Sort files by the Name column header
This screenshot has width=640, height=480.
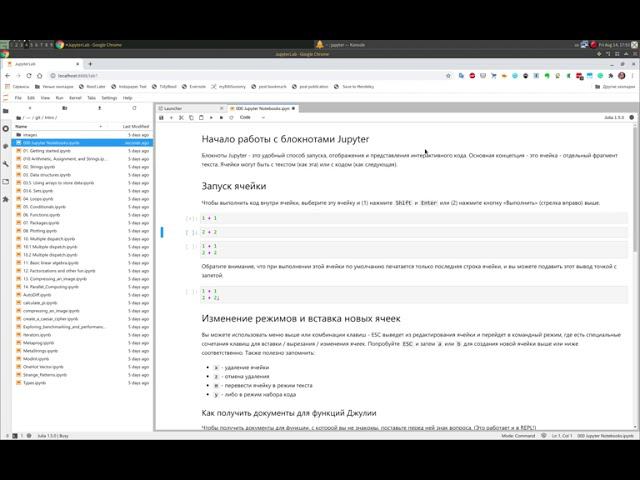58,127
